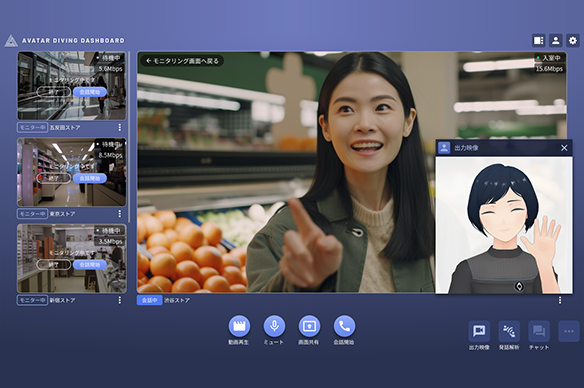584x388 pixels.
Task: Click the モニター中 badge for 東京ストア
Action: tap(32, 214)
